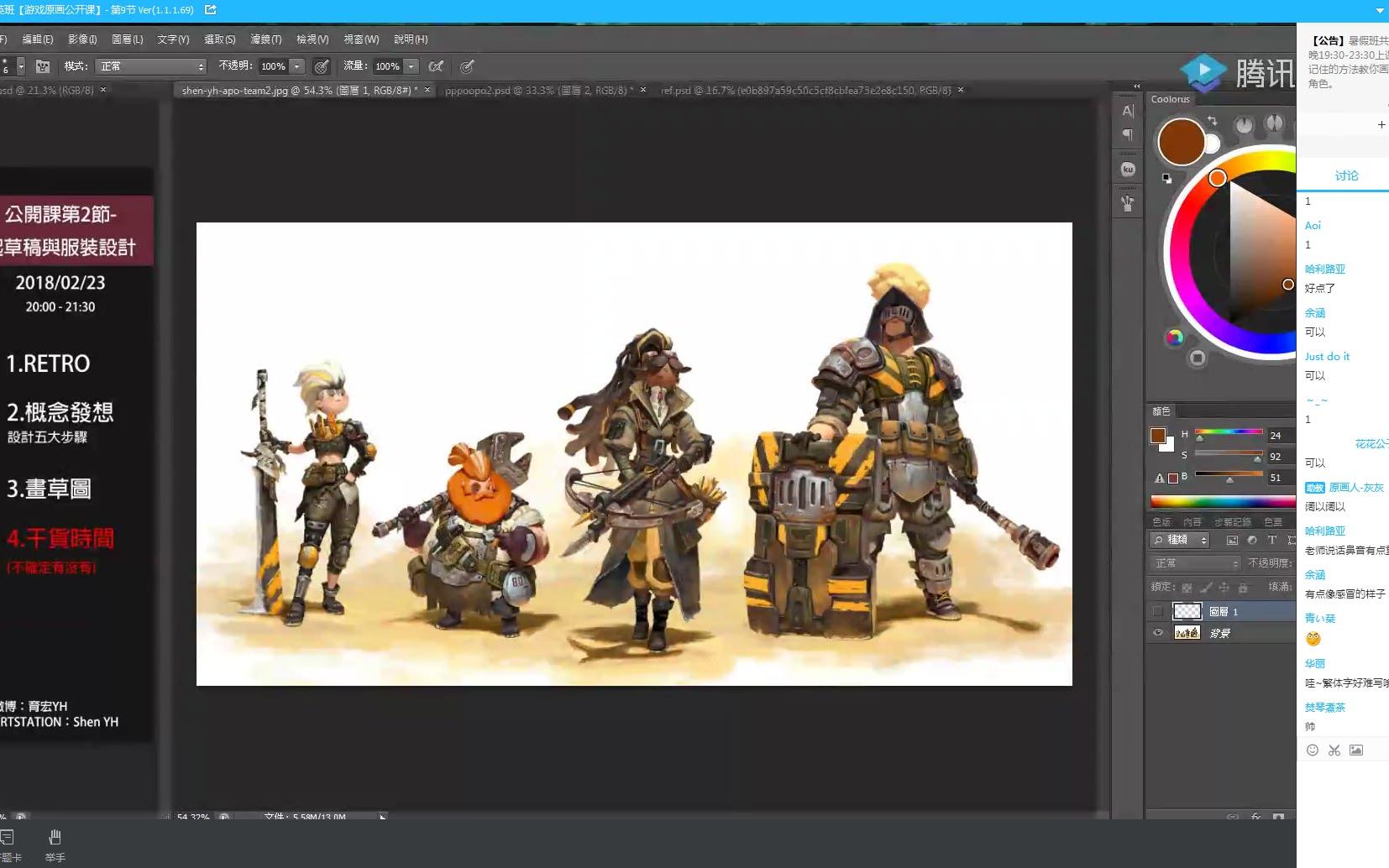Select the 顏色 panel tab
Viewport: 1389px width, 868px height.
pos(1161,411)
